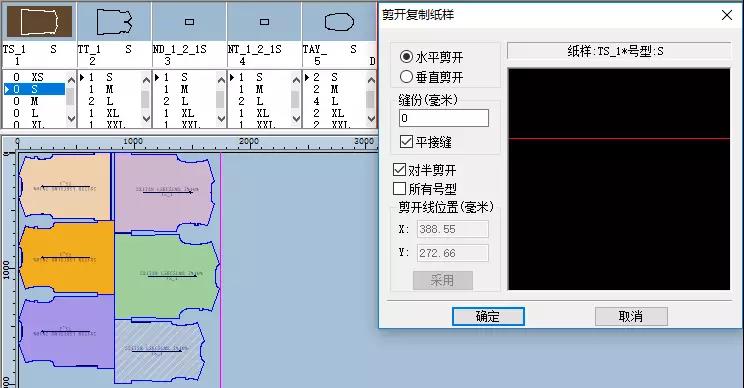744x388 pixels.
Task: Click the 采用 button
Action: (443, 280)
